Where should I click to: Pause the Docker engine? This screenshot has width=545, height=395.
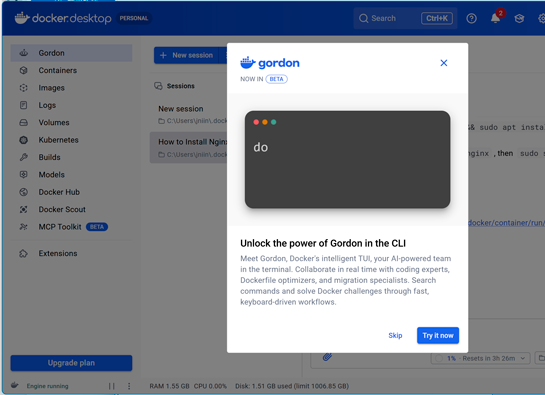[112, 386]
